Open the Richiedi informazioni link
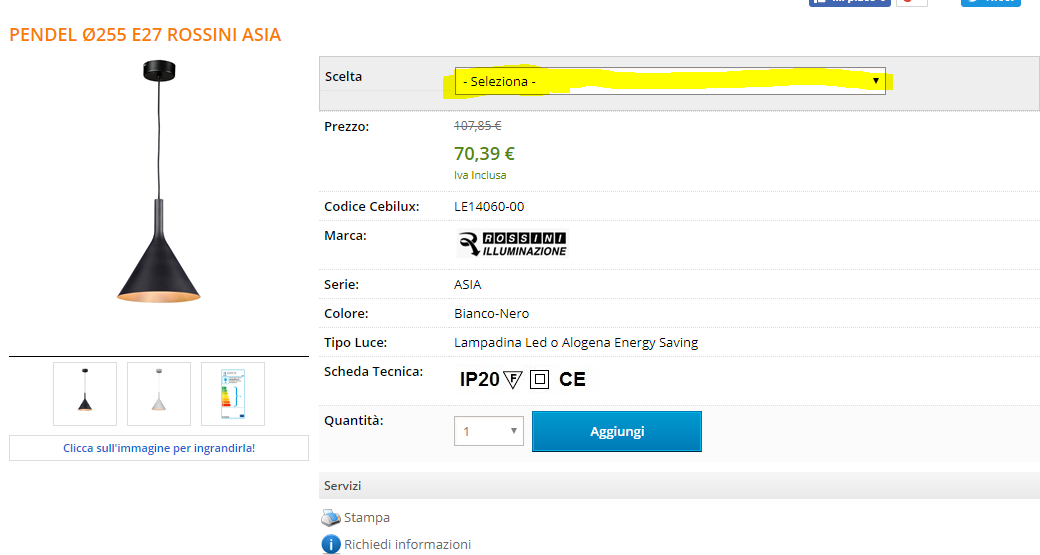This screenshot has width=1040, height=555. point(407,545)
